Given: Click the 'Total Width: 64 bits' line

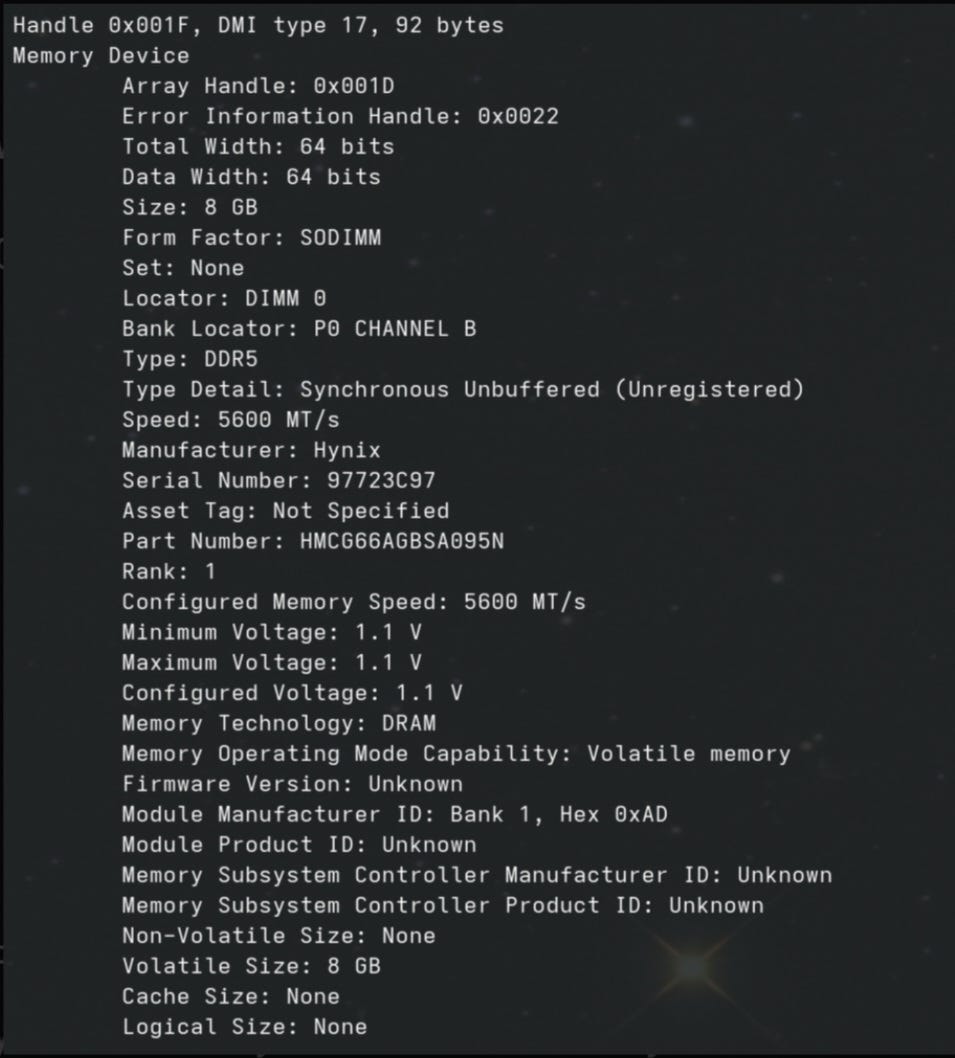Looking at the screenshot, I should 257,146.
